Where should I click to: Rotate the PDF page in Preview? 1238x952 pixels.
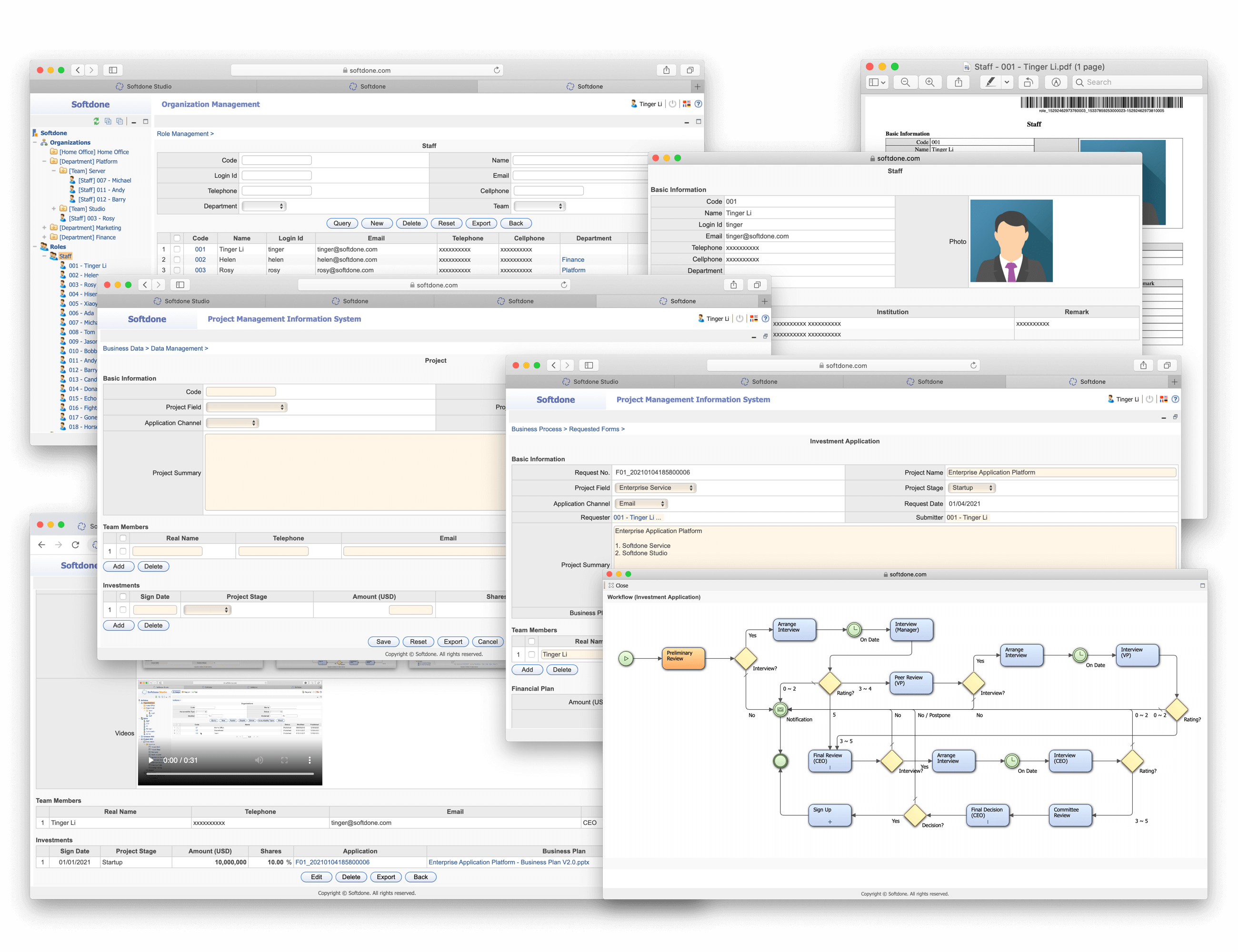1028,82
